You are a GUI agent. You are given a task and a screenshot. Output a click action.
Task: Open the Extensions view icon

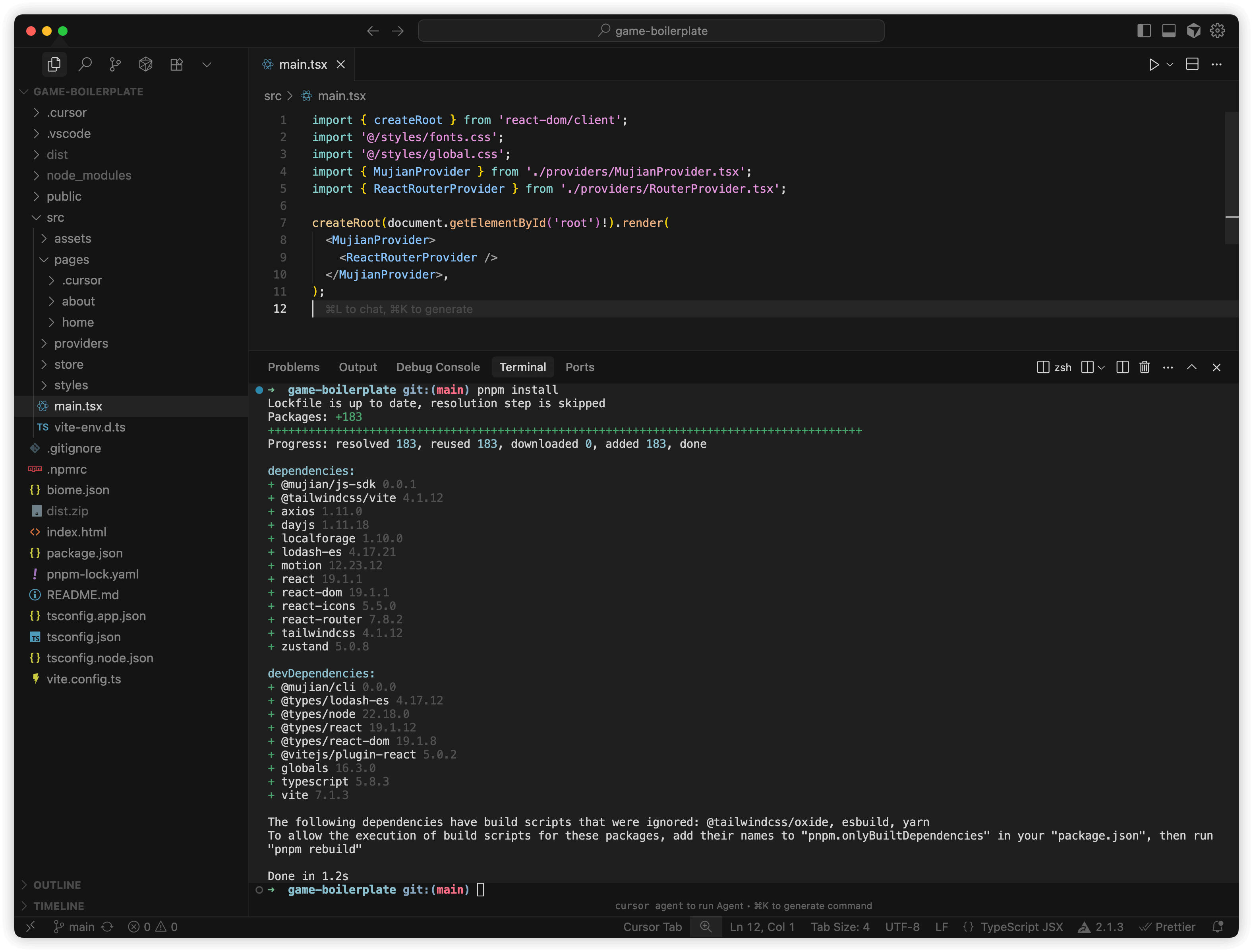[x=176, y=64]
